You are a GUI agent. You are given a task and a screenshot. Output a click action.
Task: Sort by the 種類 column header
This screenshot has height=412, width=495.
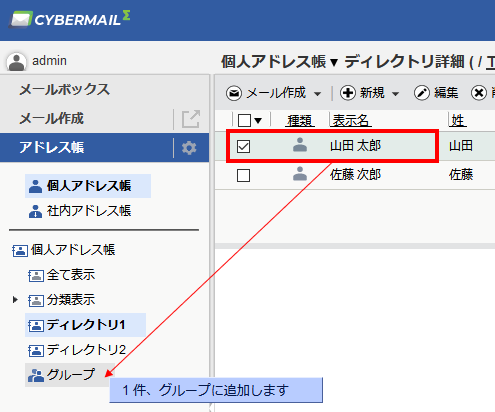300,120
